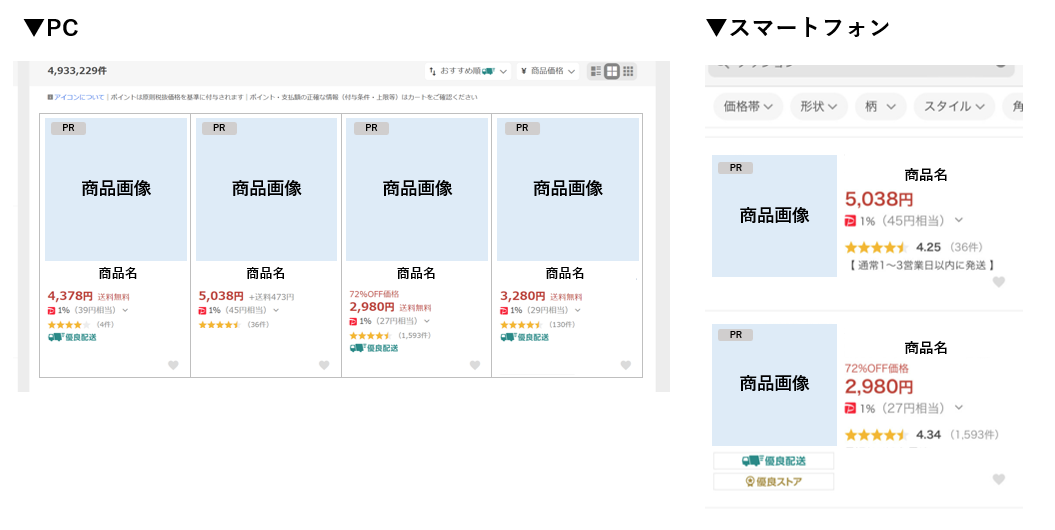Open star reviews labeled （4件）
Image resolution: width=1055 pixels, height=530 pixels.
(x=81, y=324)
